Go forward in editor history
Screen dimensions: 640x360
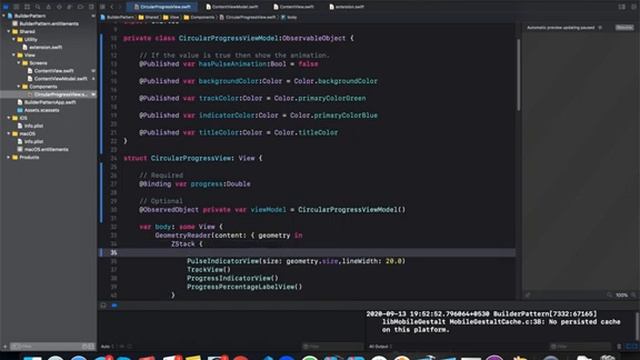tap(120, 7)
